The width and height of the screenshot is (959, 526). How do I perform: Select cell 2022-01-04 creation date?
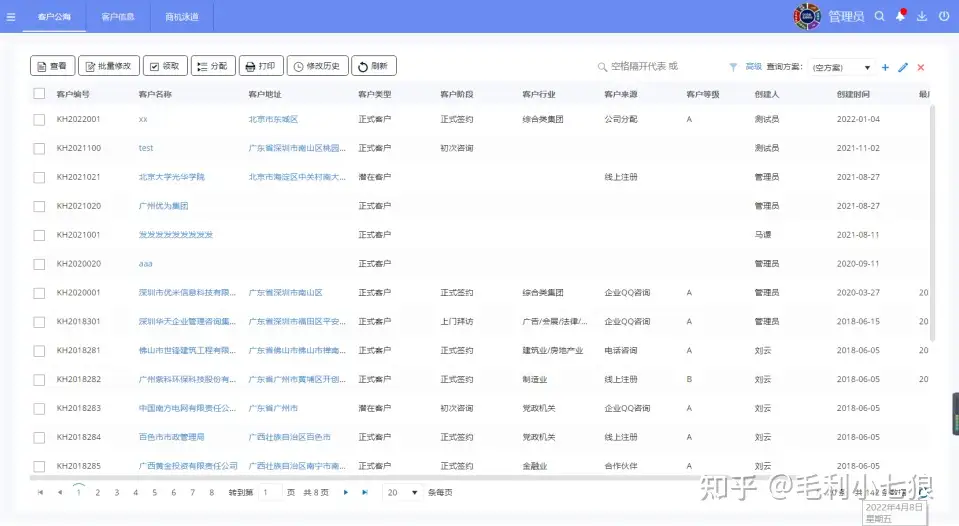pyautogui.click(x=858, y=119)
